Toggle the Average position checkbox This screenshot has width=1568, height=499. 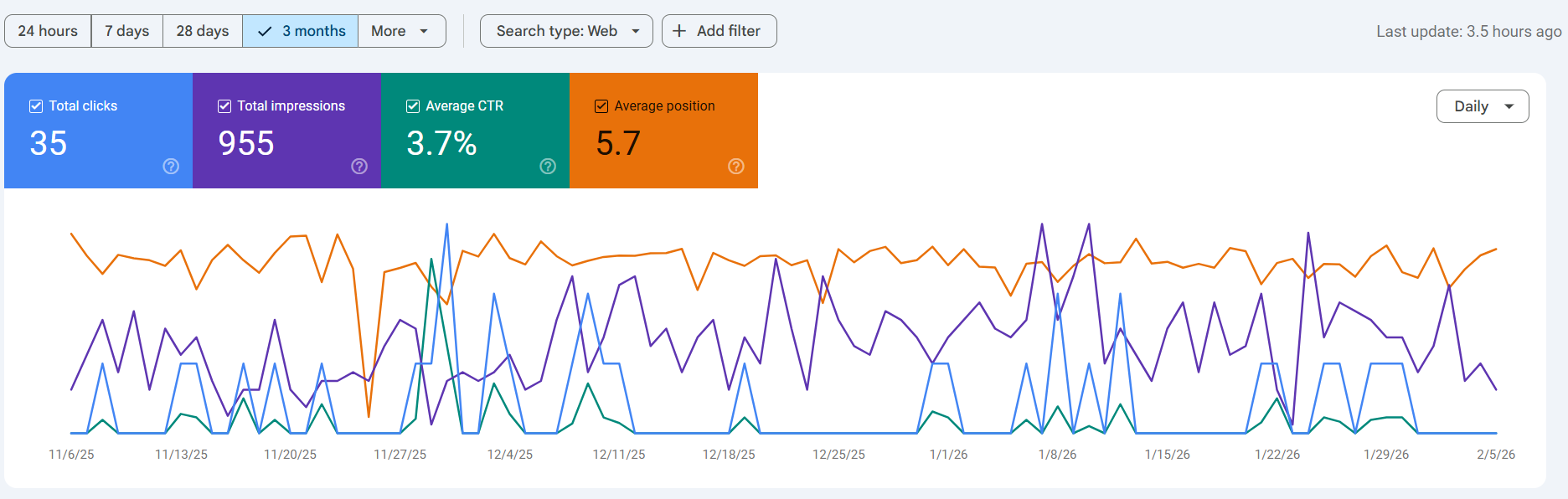tap(601, 106)
